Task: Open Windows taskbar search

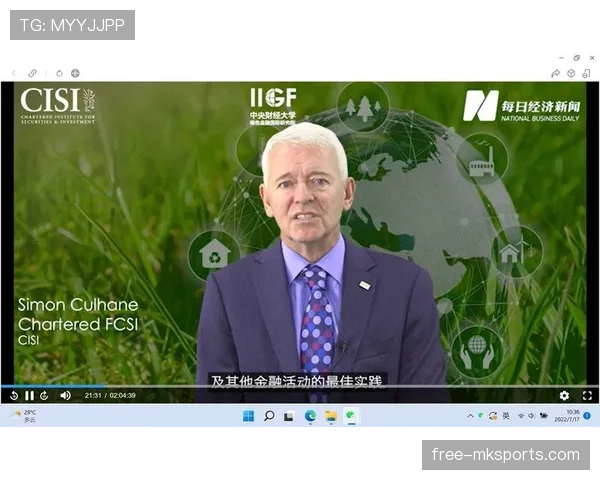Action: pos(269,416)
